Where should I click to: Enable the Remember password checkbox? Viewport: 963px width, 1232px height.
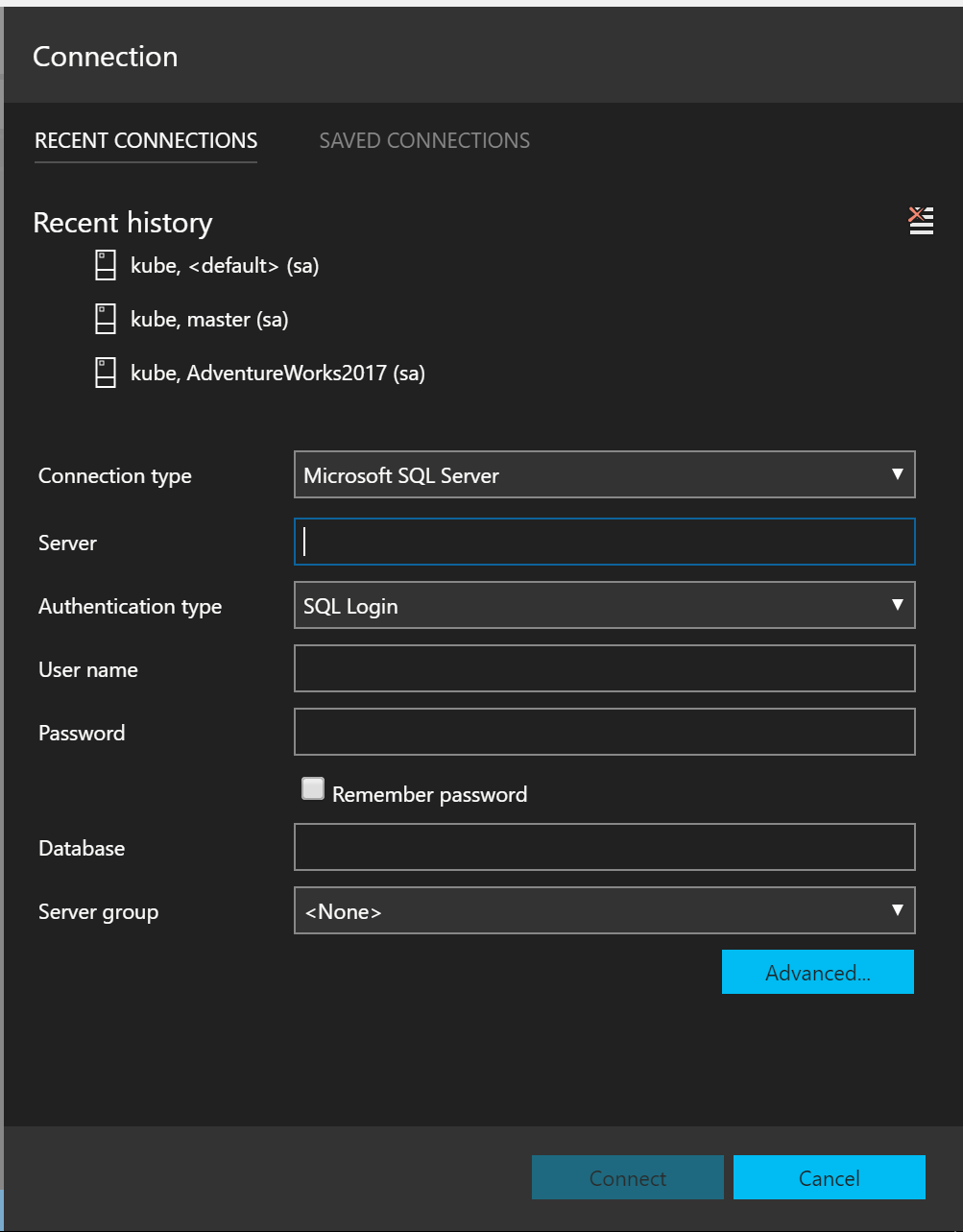(x=312, y=787)
